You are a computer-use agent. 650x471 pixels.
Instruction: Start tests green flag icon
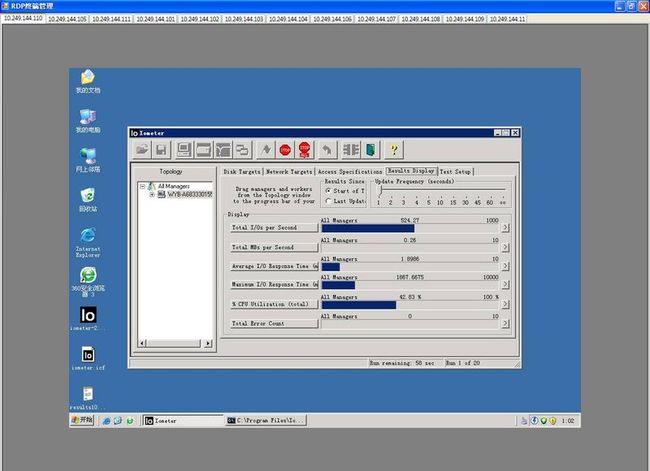(265, 150)
